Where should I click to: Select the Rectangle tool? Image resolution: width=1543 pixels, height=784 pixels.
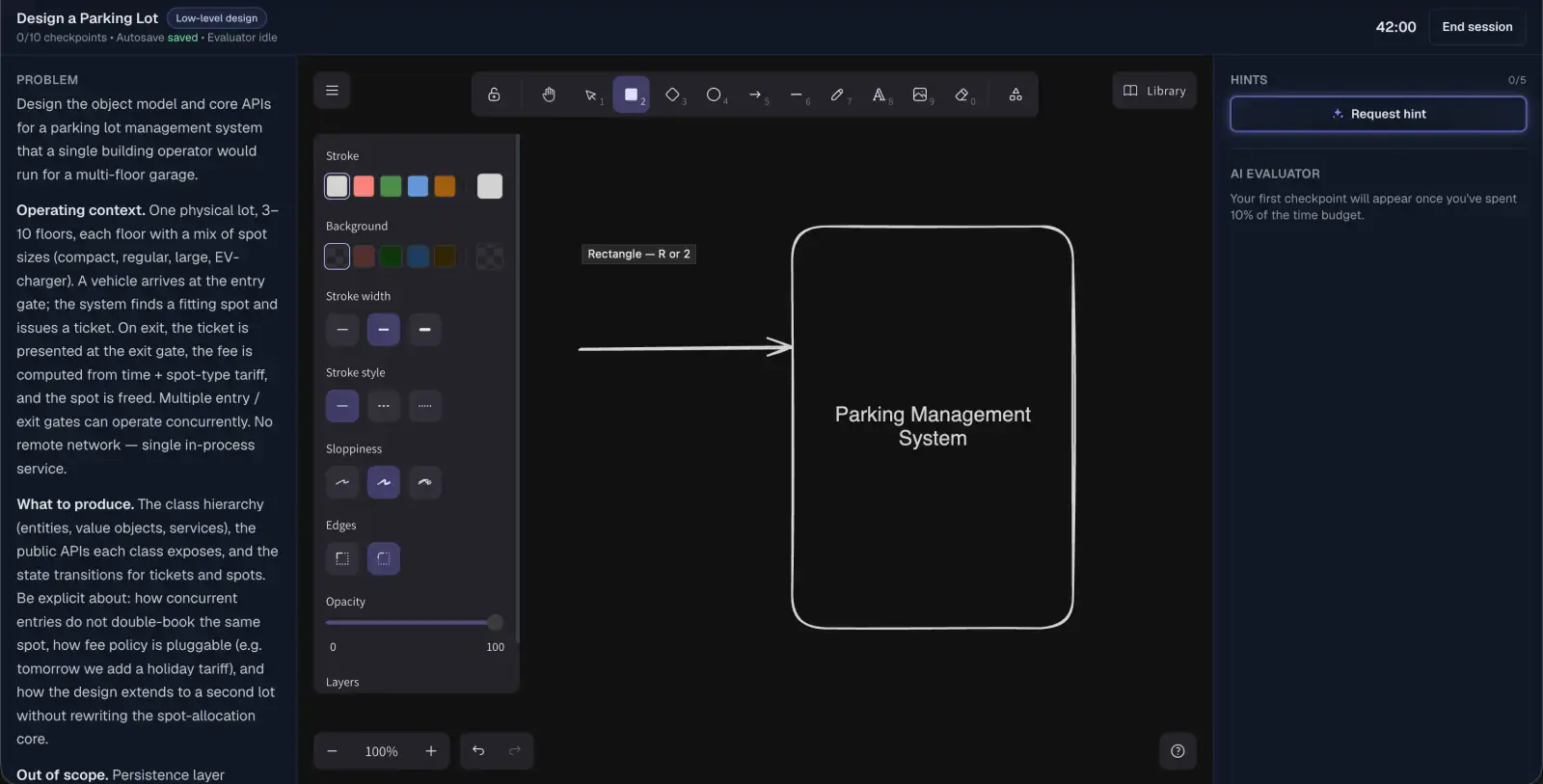[632, 95]
